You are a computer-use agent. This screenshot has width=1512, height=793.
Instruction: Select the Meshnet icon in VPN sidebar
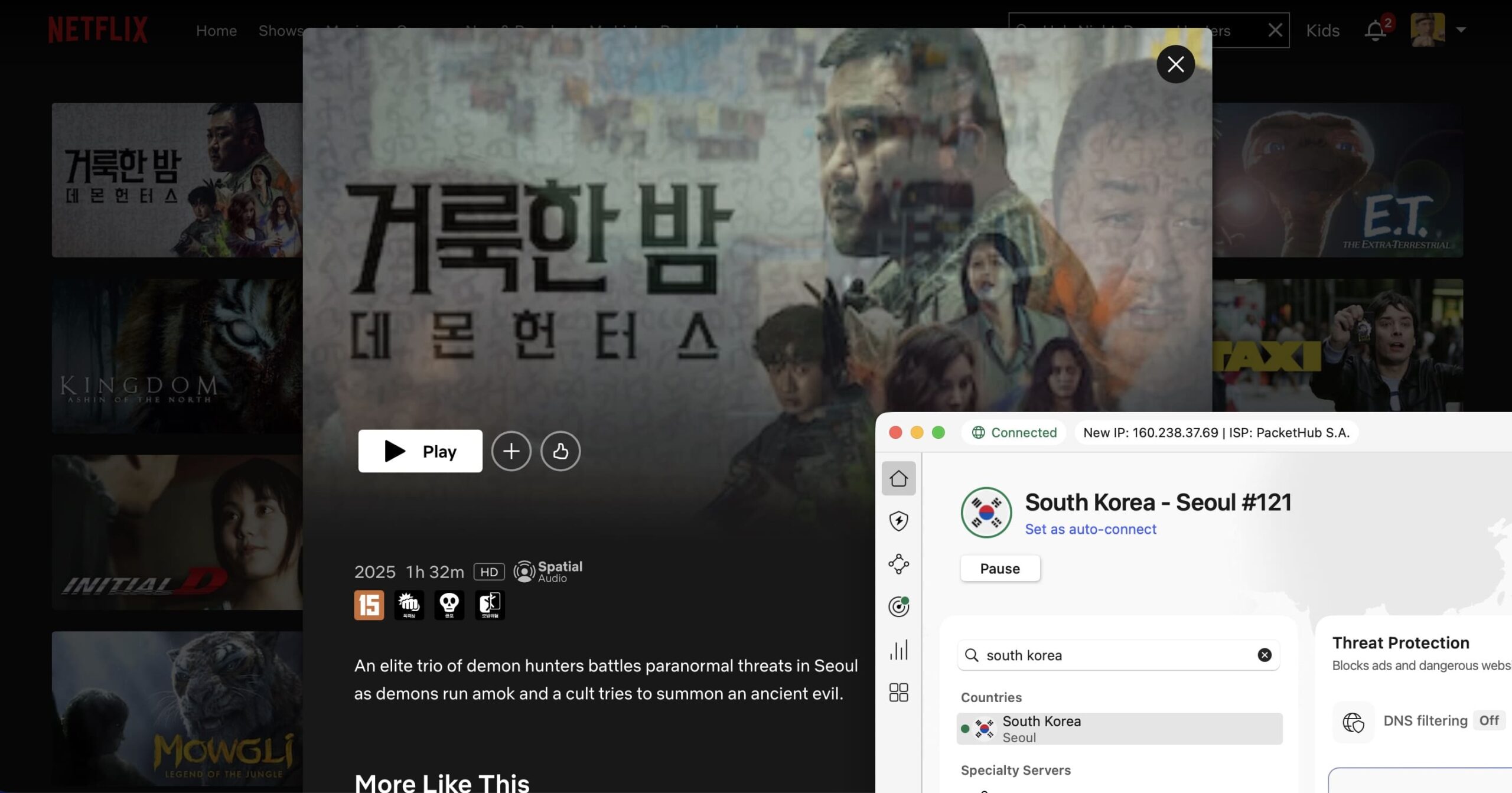point(899,563)
